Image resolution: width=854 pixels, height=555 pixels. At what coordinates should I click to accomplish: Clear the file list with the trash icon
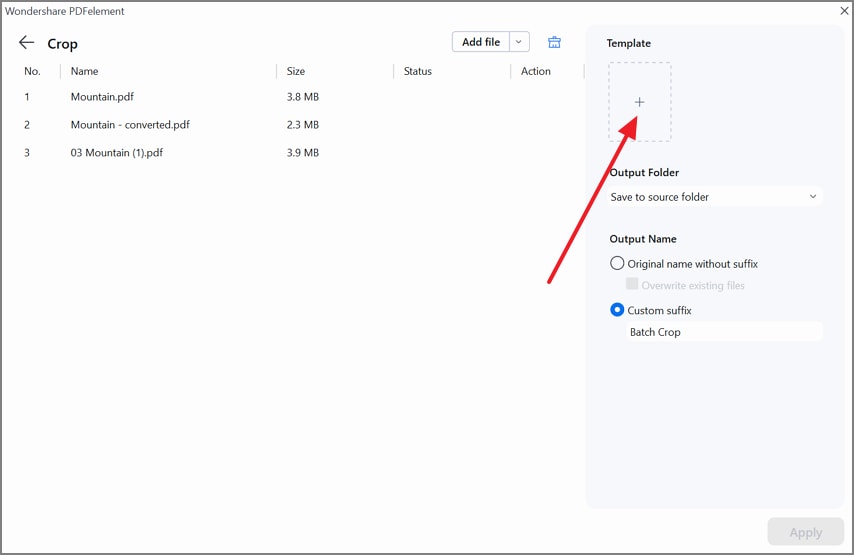tap(554, 42)
